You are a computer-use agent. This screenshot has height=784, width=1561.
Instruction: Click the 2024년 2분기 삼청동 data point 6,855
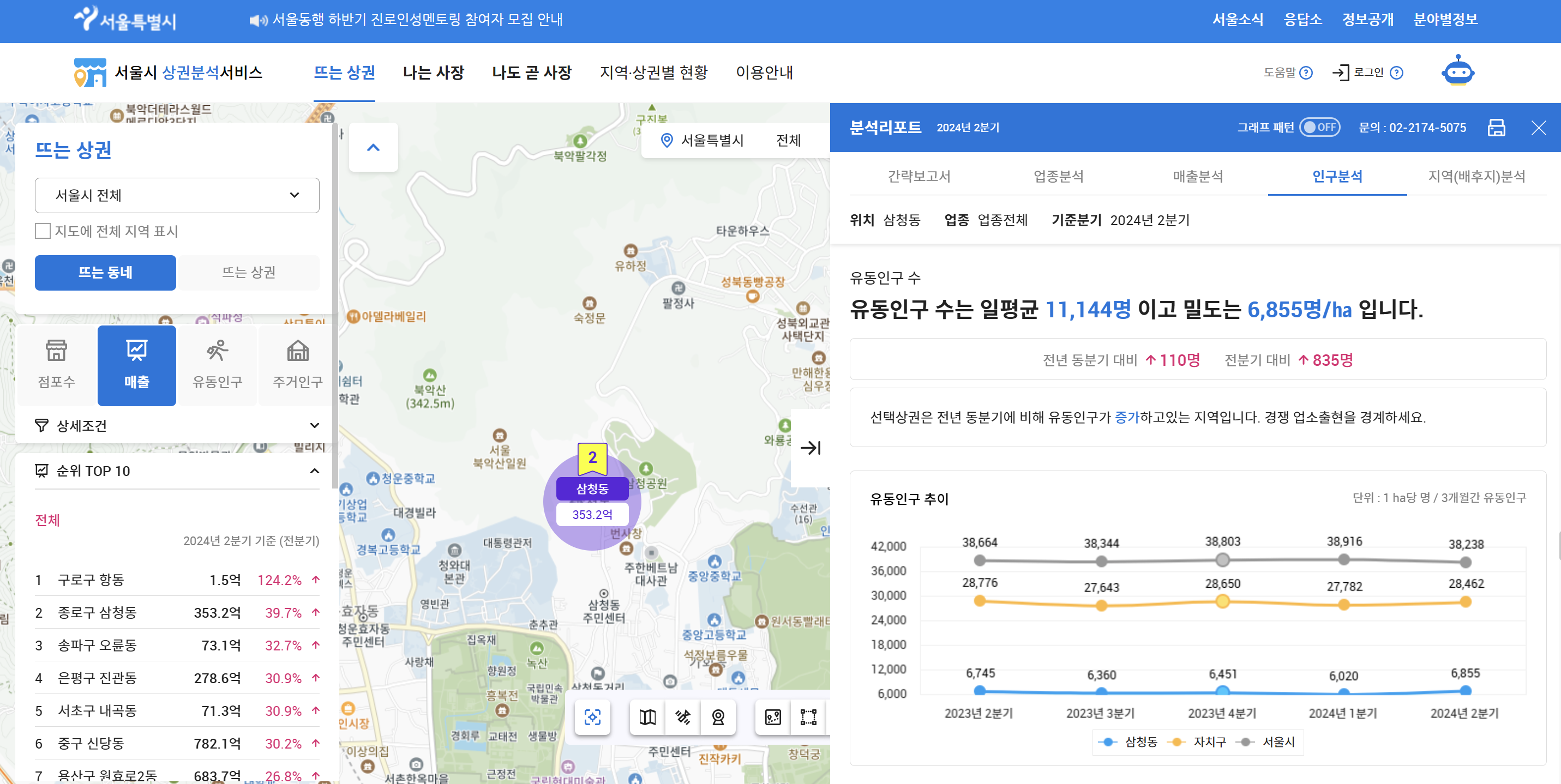point(1465,690)
